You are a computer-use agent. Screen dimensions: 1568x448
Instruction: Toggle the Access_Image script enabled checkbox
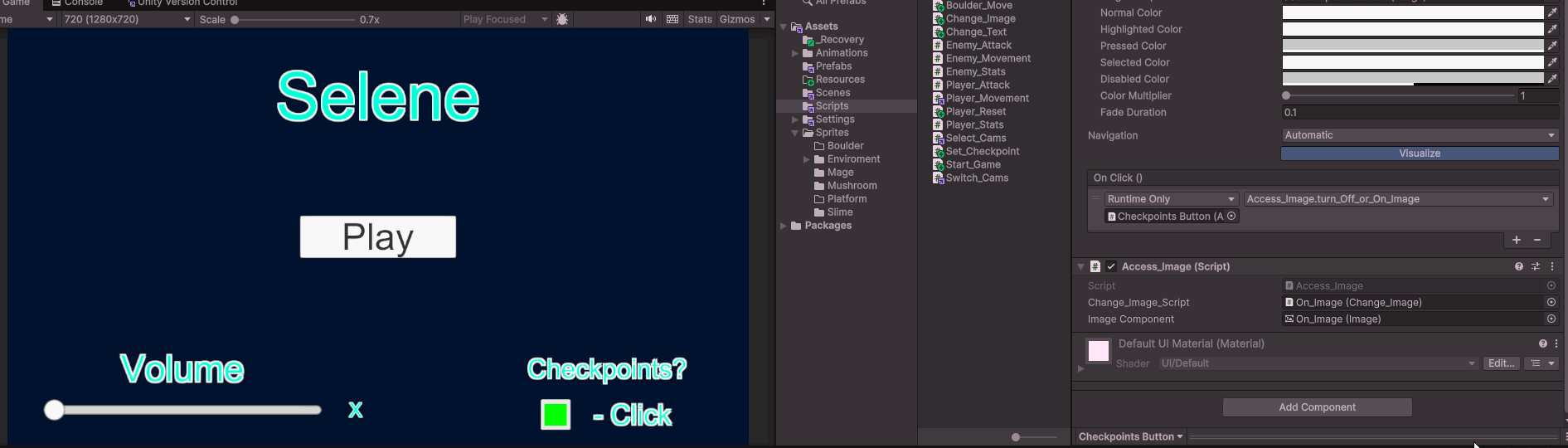click(1111, 266)
